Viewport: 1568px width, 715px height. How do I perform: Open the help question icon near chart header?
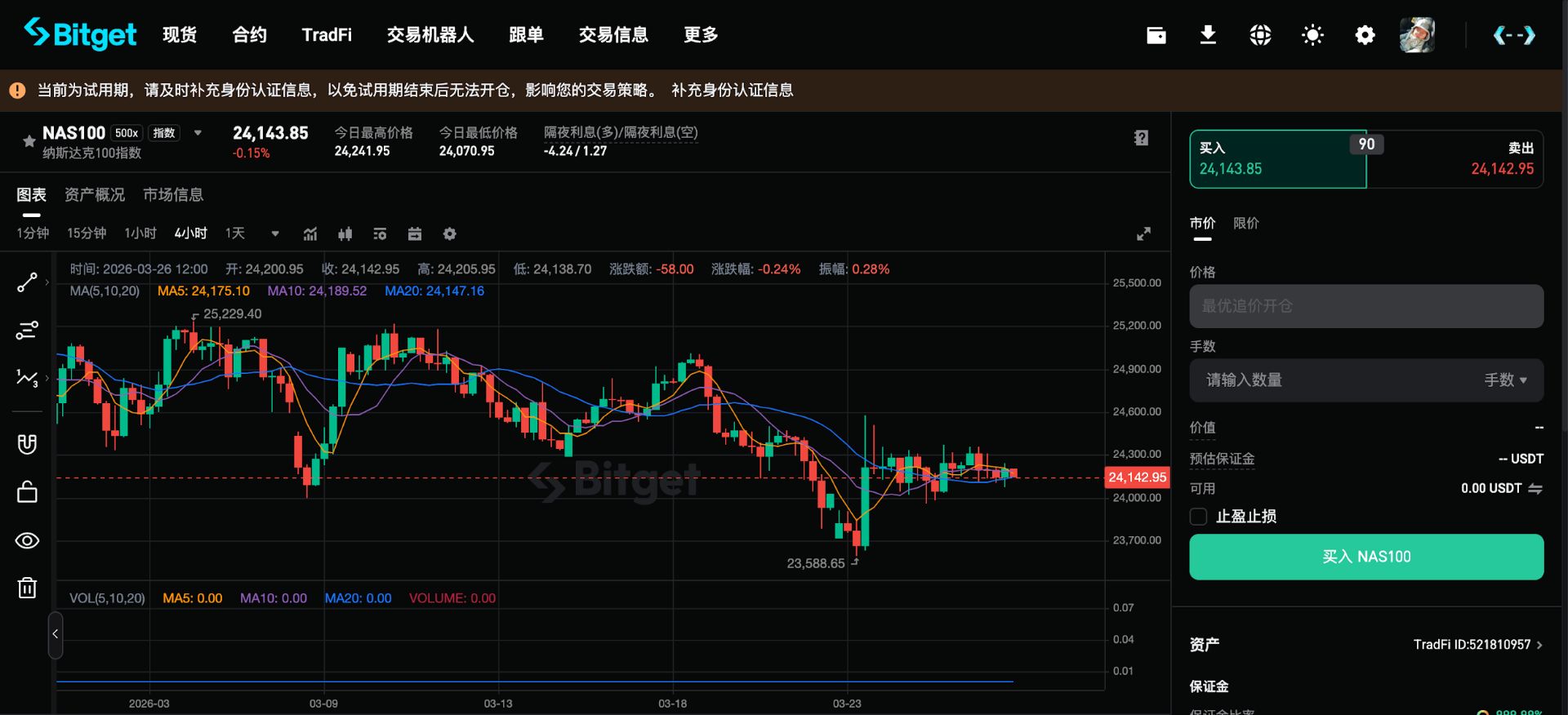pos(1141,138)
